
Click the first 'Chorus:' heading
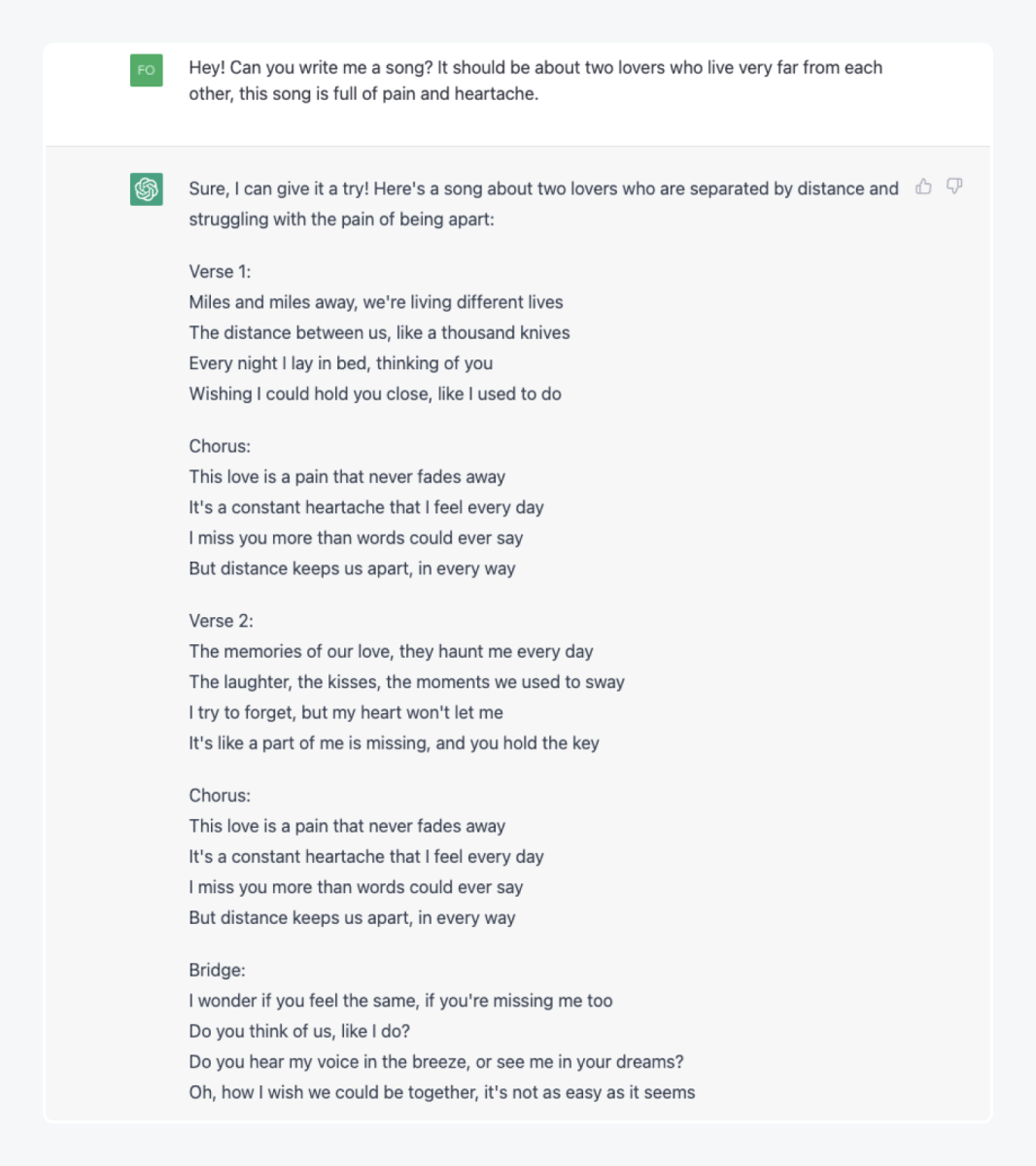click(220, 447)
